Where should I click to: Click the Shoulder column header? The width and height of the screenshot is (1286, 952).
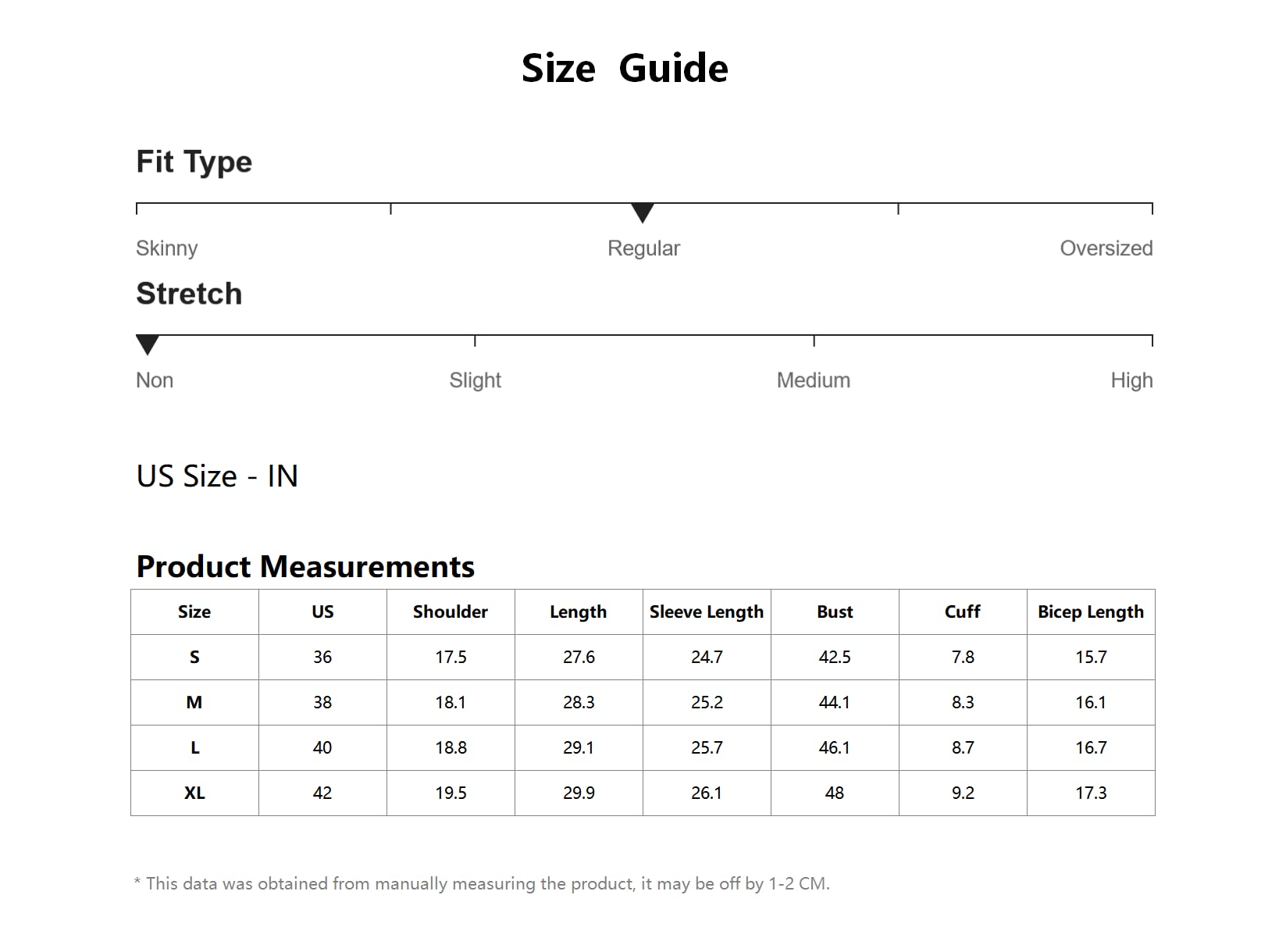coord(451,612)
